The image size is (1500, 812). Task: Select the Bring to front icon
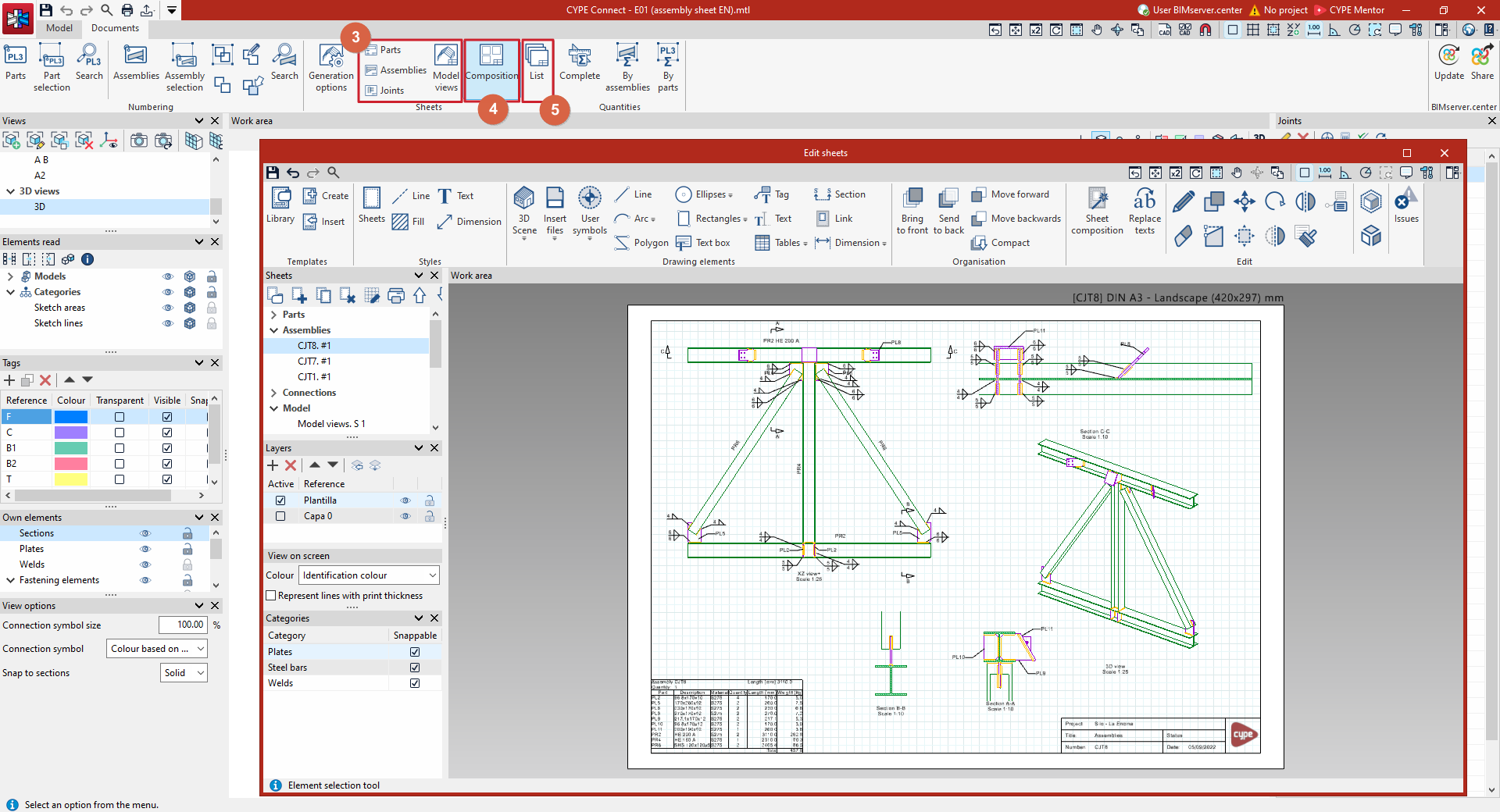click(912, 211)
